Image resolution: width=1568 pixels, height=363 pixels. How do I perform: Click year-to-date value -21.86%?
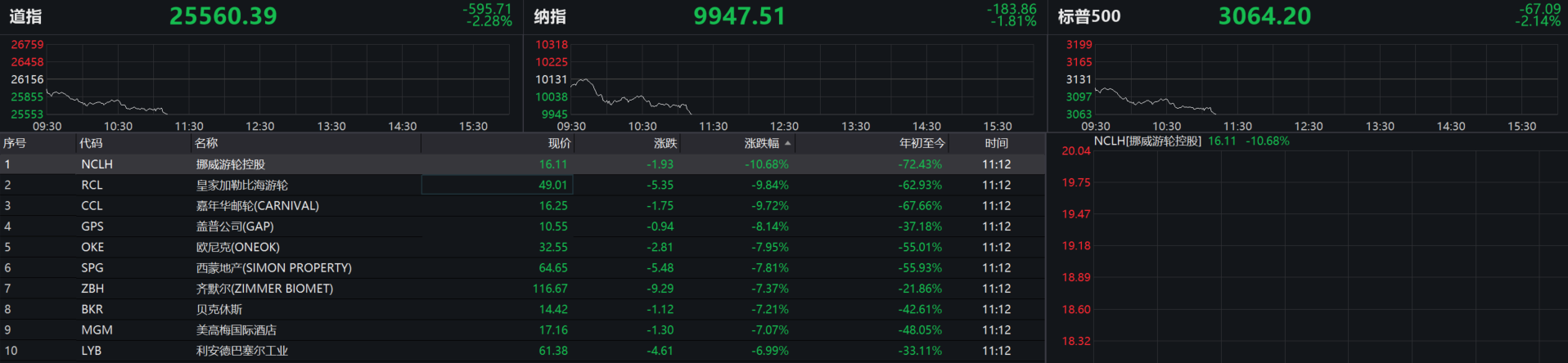(920, 289)
